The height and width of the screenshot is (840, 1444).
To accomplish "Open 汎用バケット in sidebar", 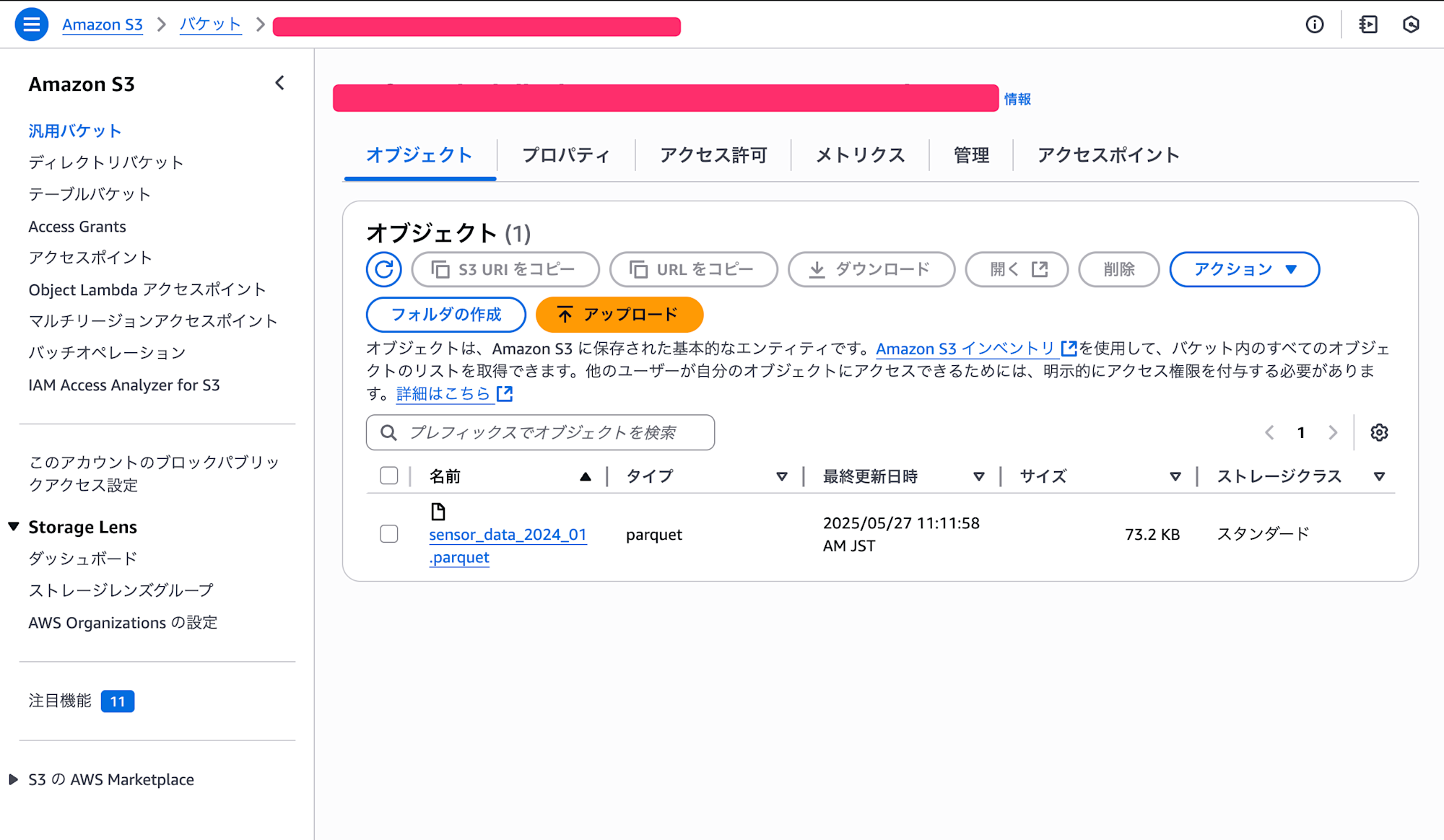I will tap(75, 131).
